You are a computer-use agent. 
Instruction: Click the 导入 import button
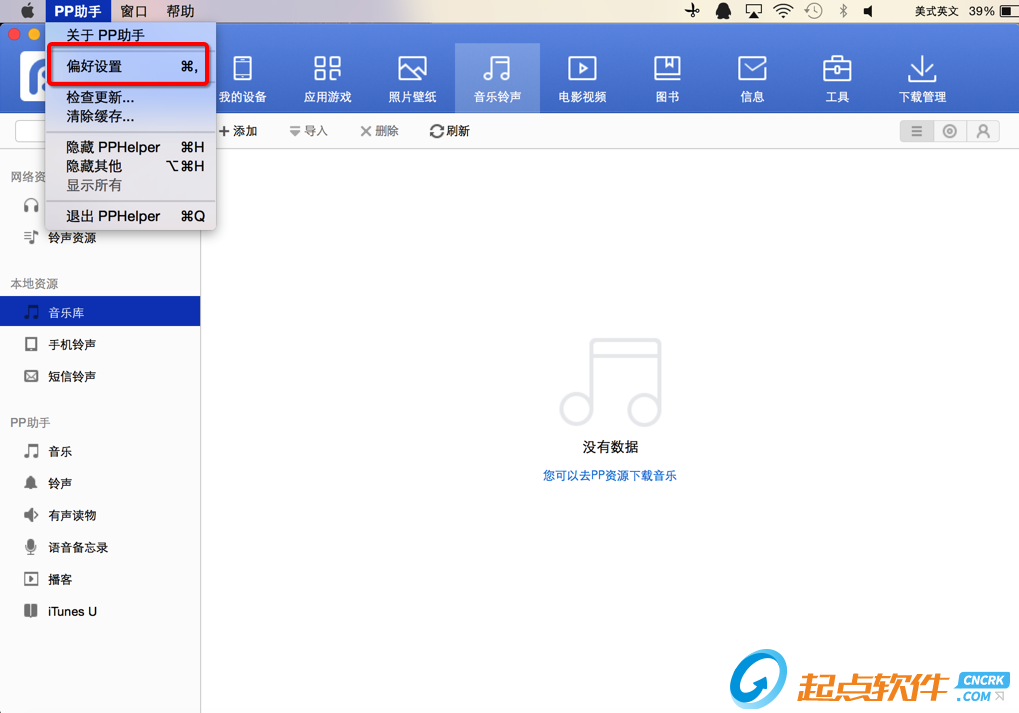[309, 131]
